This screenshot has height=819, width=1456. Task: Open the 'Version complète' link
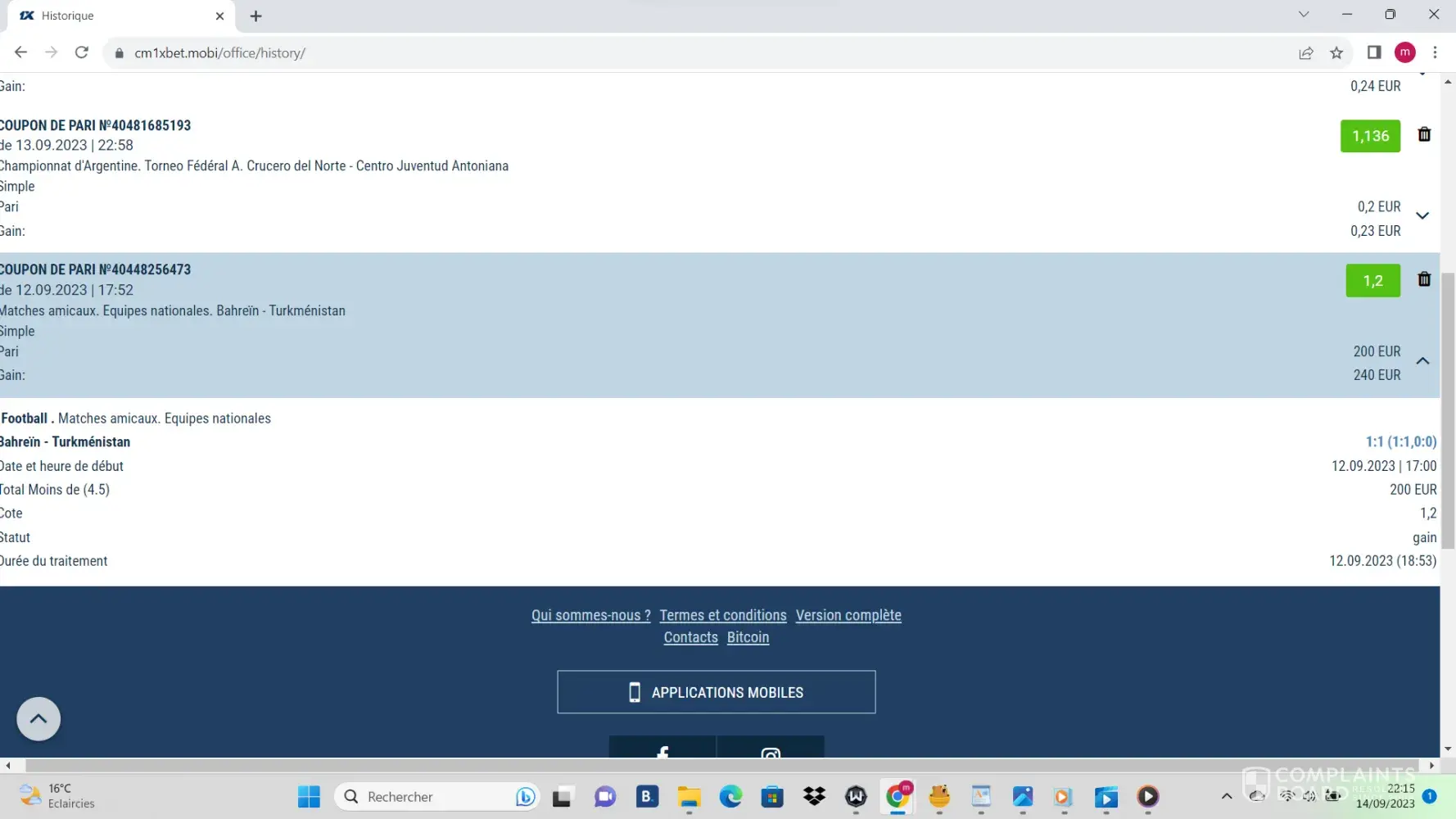point(848,615)
